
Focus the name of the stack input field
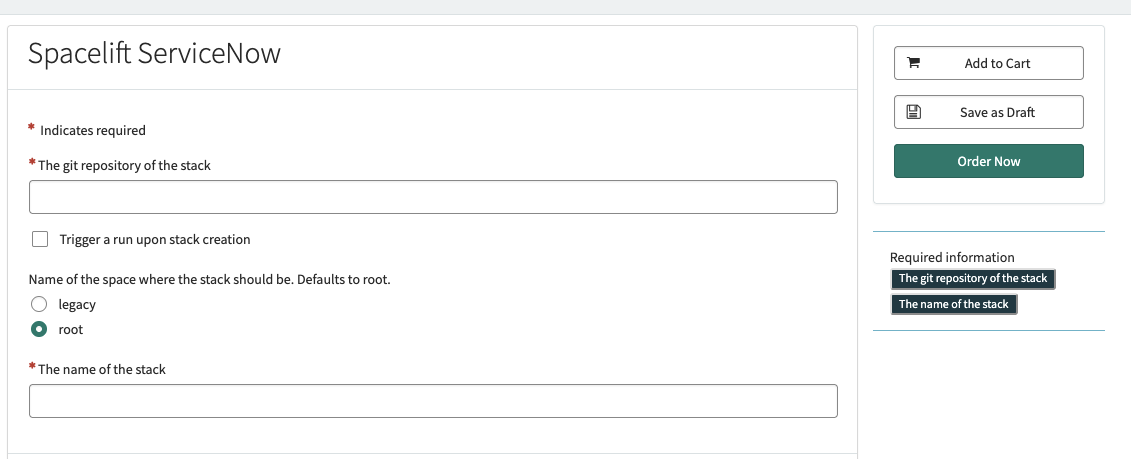coord(433,401)
